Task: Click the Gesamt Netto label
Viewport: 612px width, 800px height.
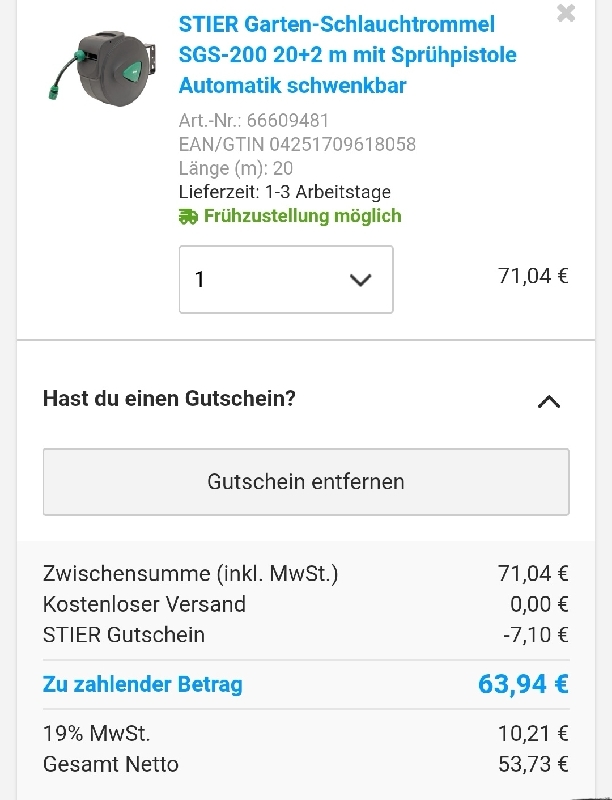Action: tap(111, 764)
